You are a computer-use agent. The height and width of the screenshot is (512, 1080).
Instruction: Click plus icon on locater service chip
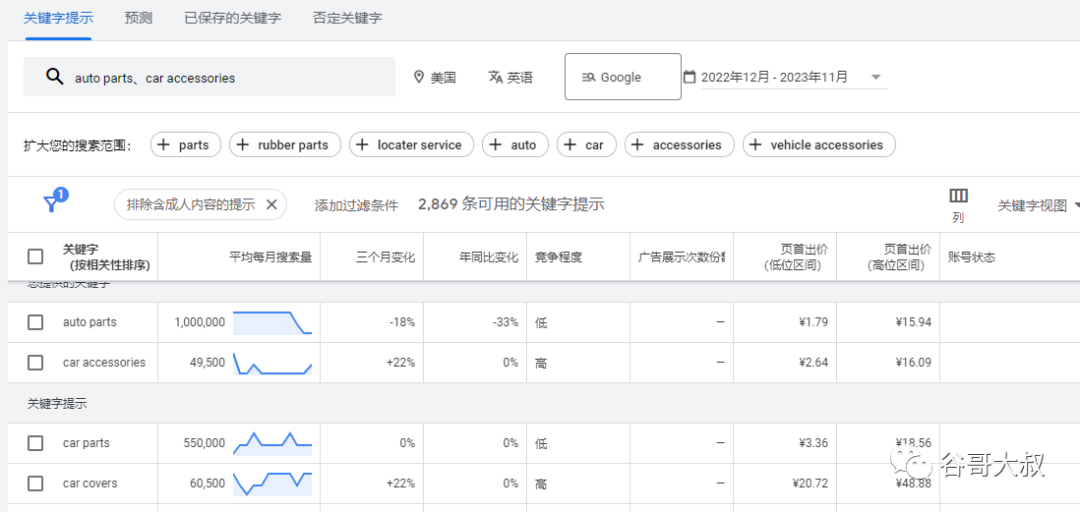pos(362,145)
